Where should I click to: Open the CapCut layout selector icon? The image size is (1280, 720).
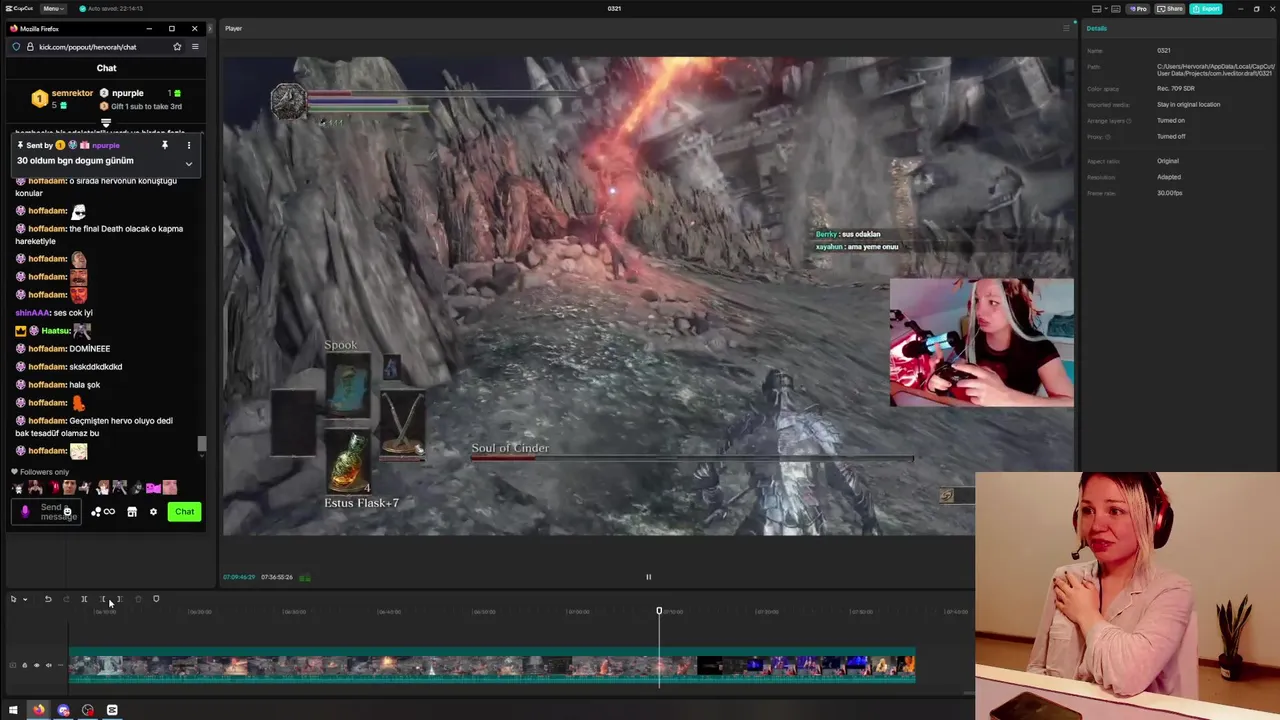click(1097, 8)
